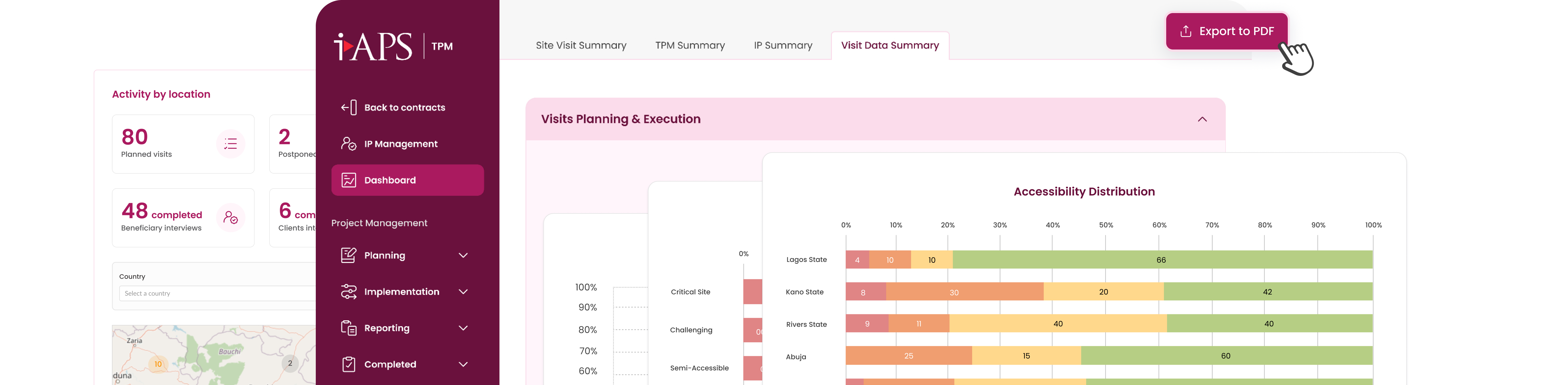Click the Planning pencil icon
This screenshot has width=1568, height=385.
(349, 256)
